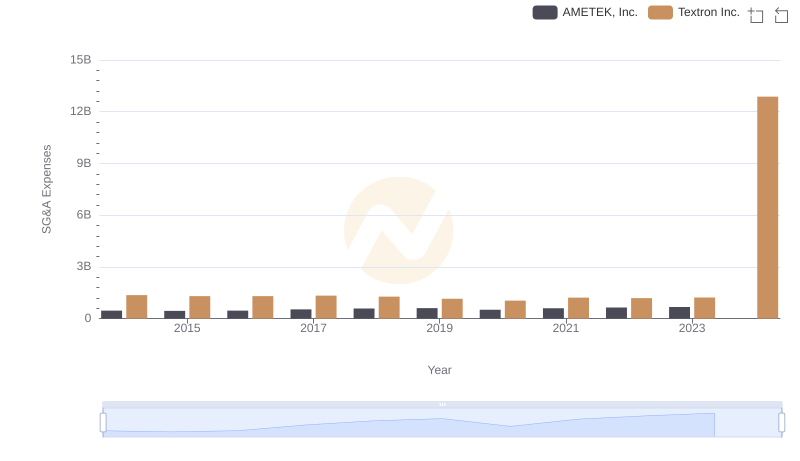Click the 12B y-axis label
This screenshot has width=800, height=461.
pyautogui.click(x=81, y=111)
